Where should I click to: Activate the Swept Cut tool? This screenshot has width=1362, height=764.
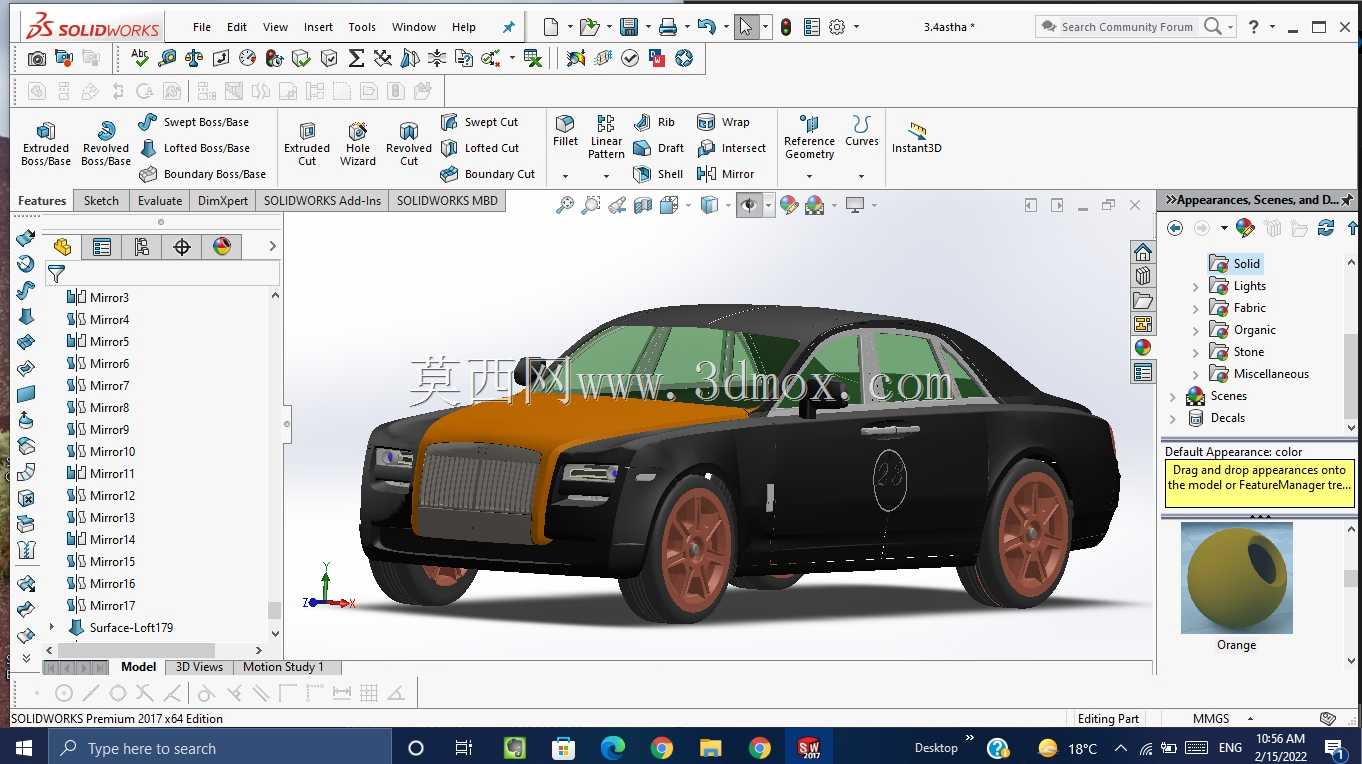(479, 122)
